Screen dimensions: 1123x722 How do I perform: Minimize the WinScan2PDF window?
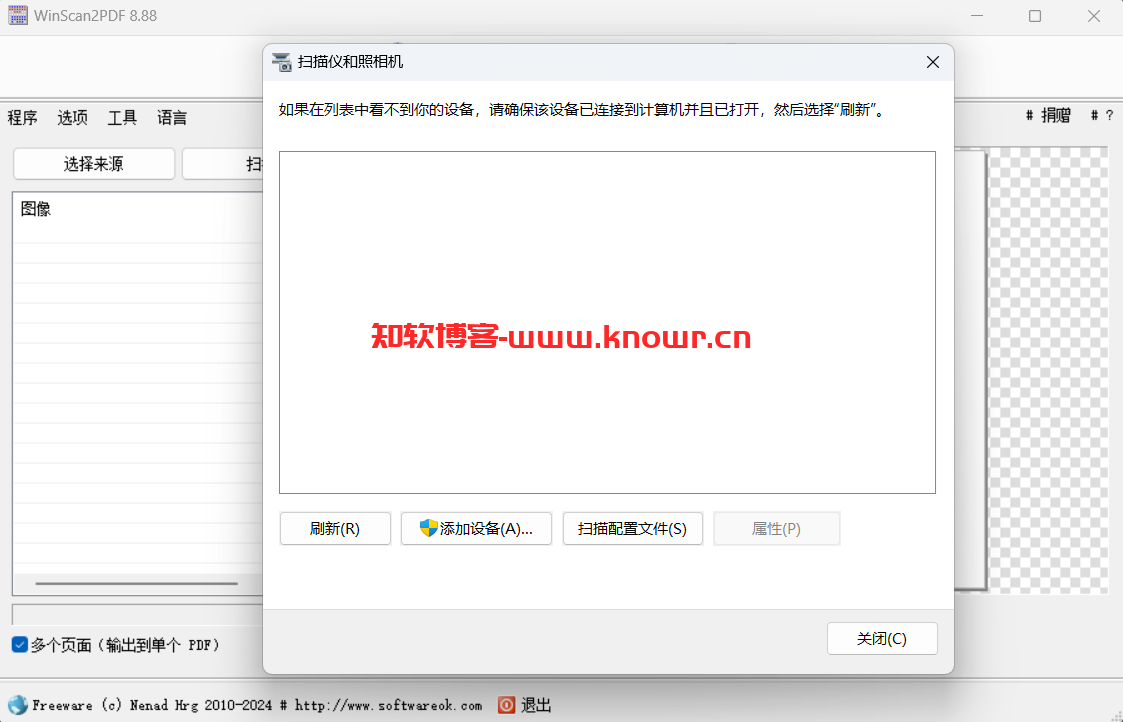tap(978, 16)
